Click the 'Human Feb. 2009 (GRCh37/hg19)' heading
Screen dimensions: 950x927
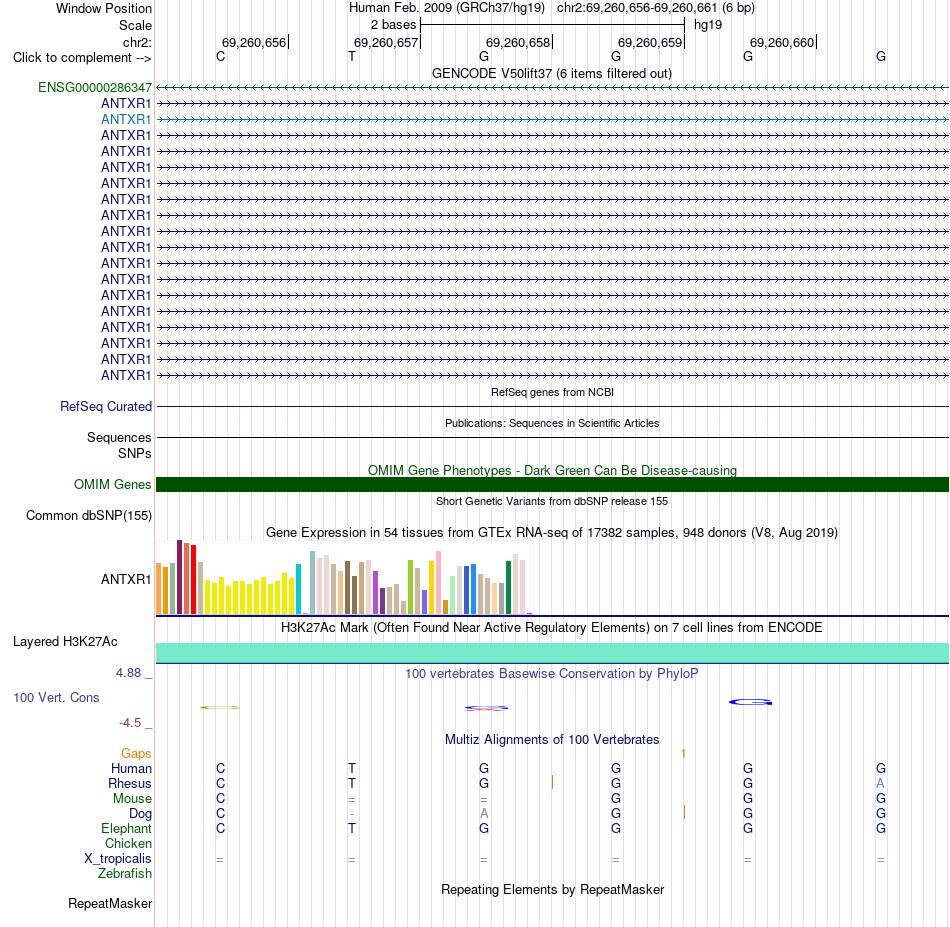coord(447,8)
